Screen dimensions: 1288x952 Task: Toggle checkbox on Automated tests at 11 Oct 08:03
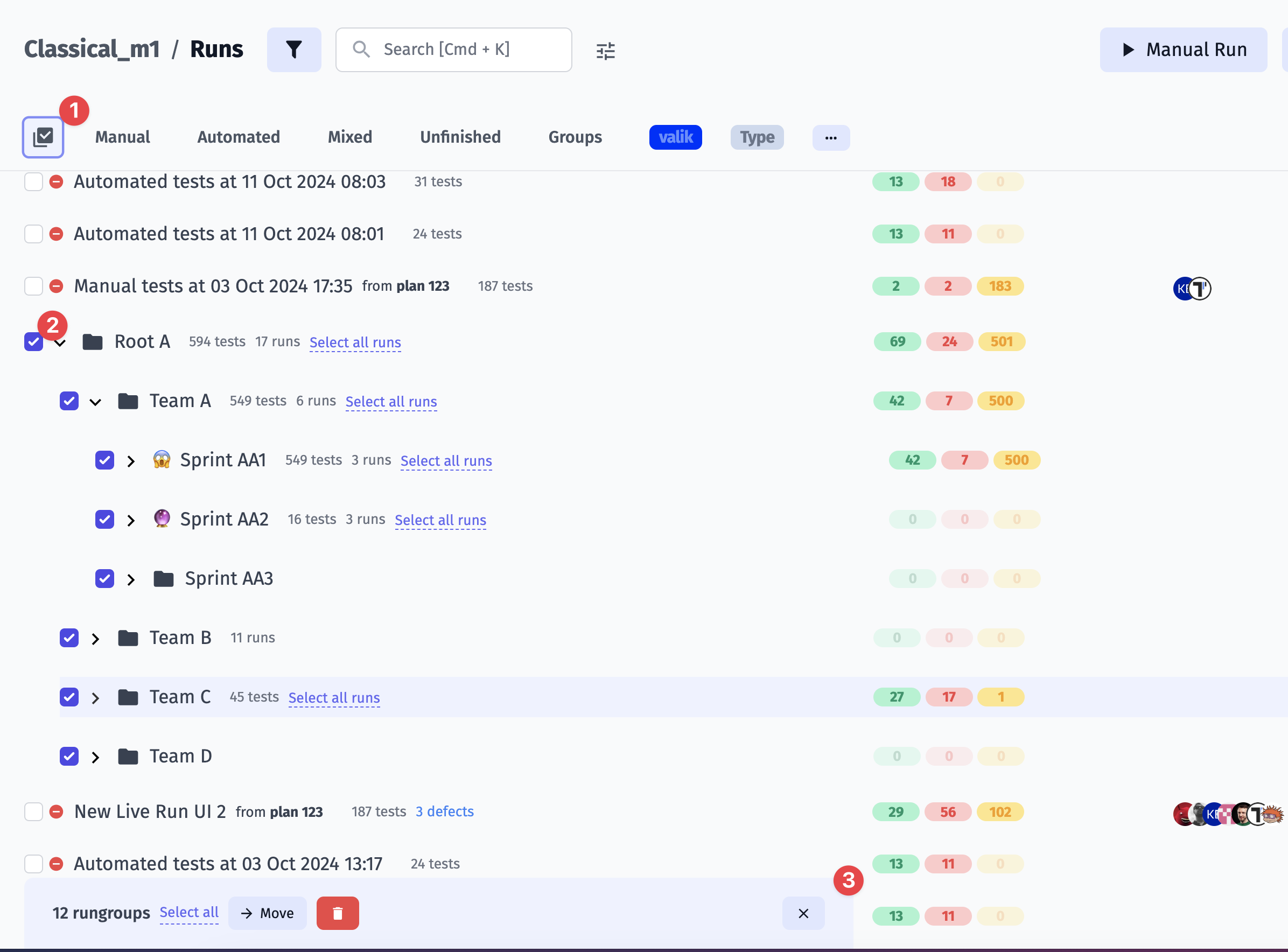point(34,182)
